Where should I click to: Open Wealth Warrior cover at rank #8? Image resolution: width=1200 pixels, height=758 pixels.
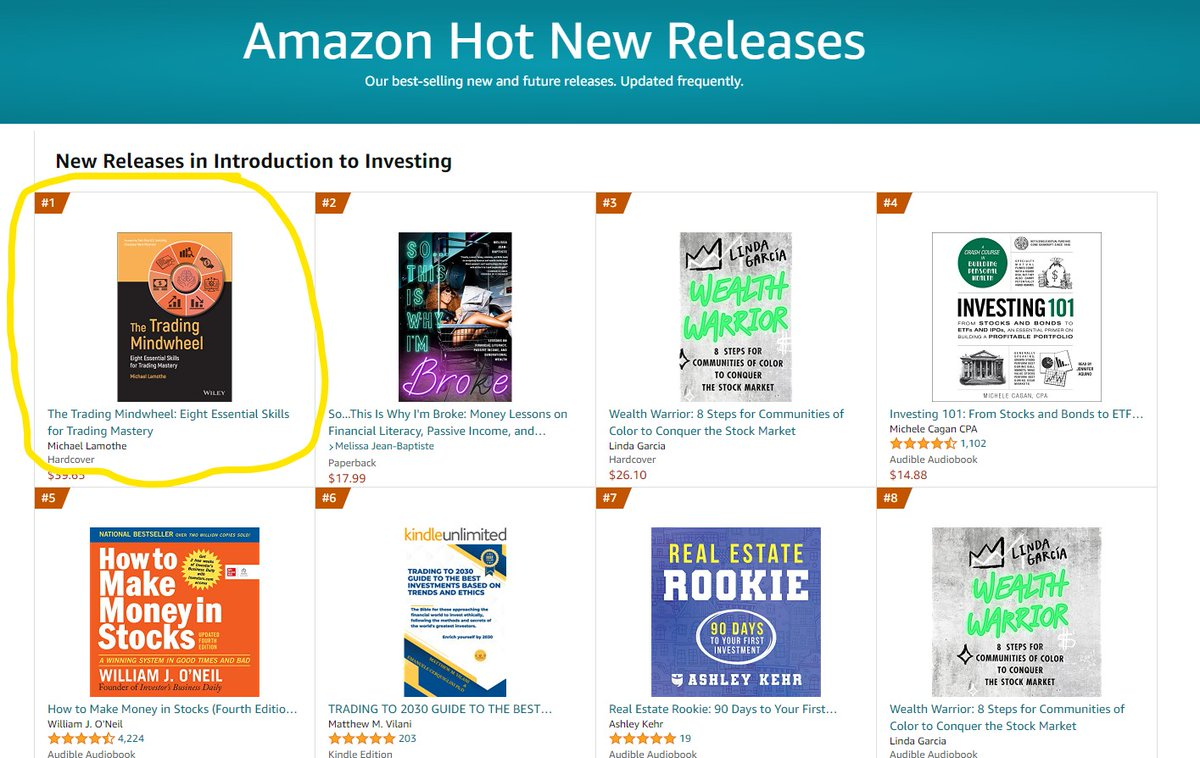[1016, 612]
